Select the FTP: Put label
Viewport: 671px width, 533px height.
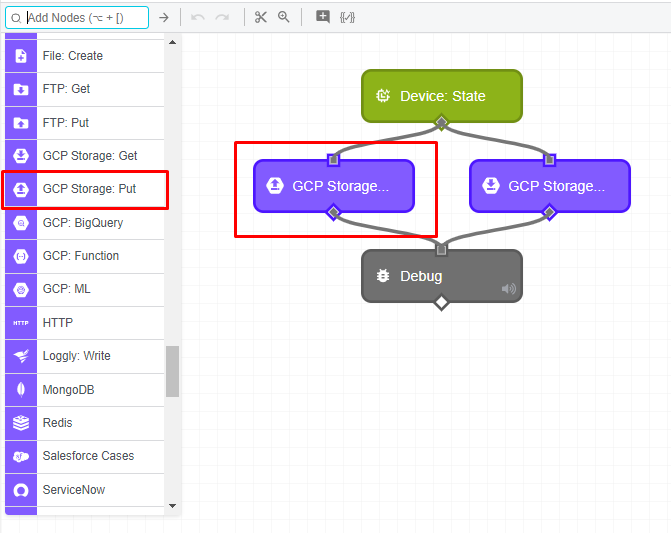(x=66, y=123)
